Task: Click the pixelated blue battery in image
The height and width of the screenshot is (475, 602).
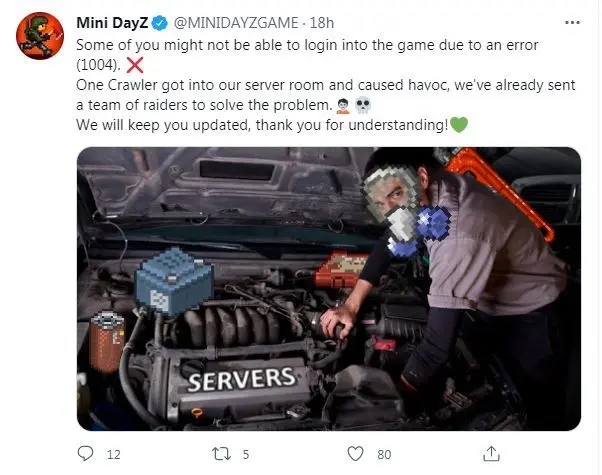Action: coord(175,281)
